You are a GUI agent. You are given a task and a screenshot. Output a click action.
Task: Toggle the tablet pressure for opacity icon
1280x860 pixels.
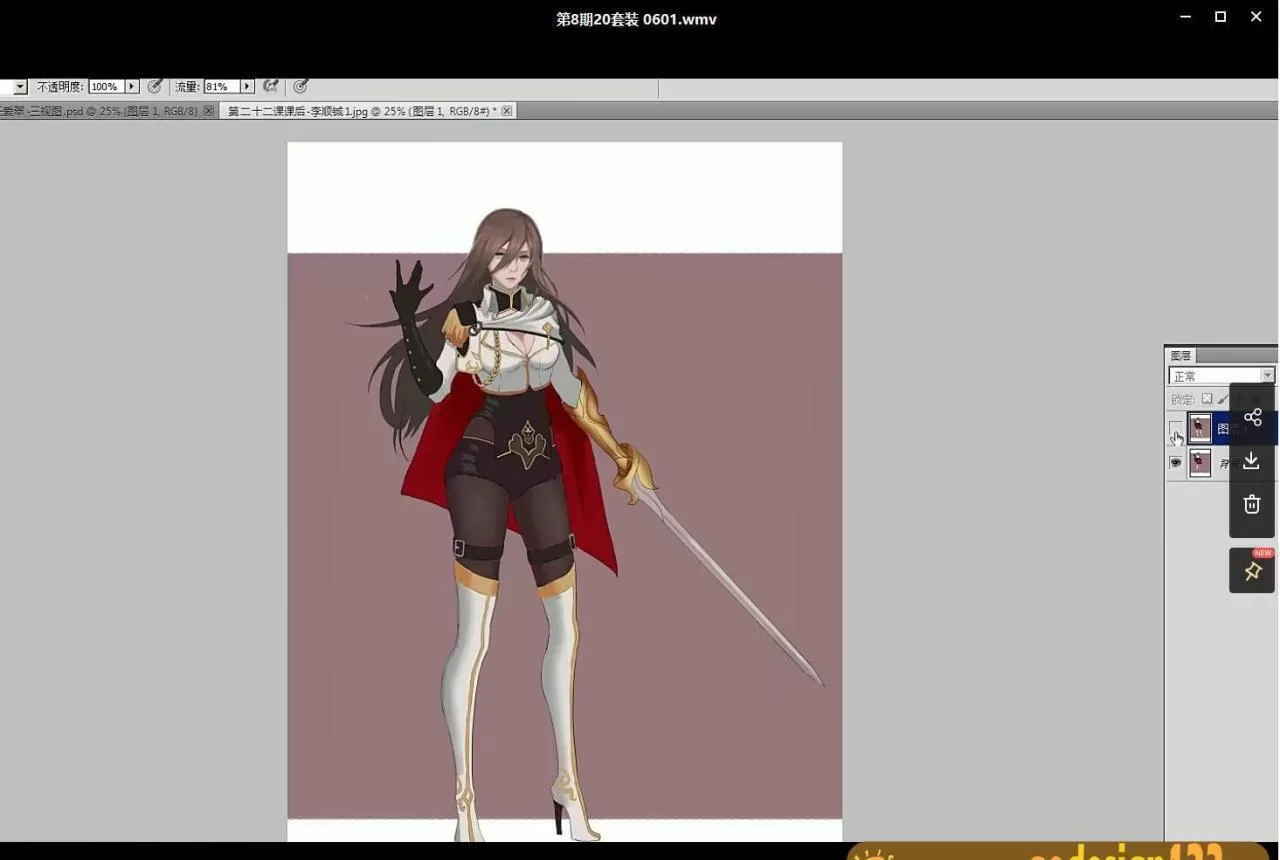click(155, 87)
